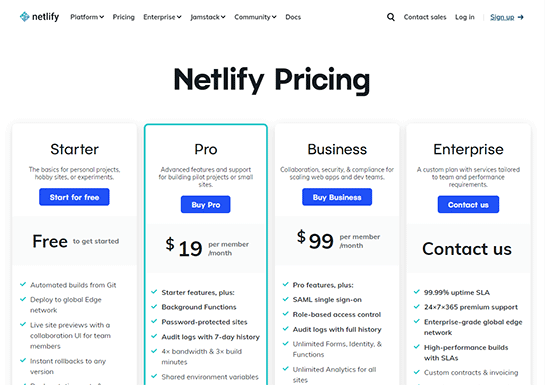545x385 pixels.
Task: Open the Docs nav item
Action: 293,17
